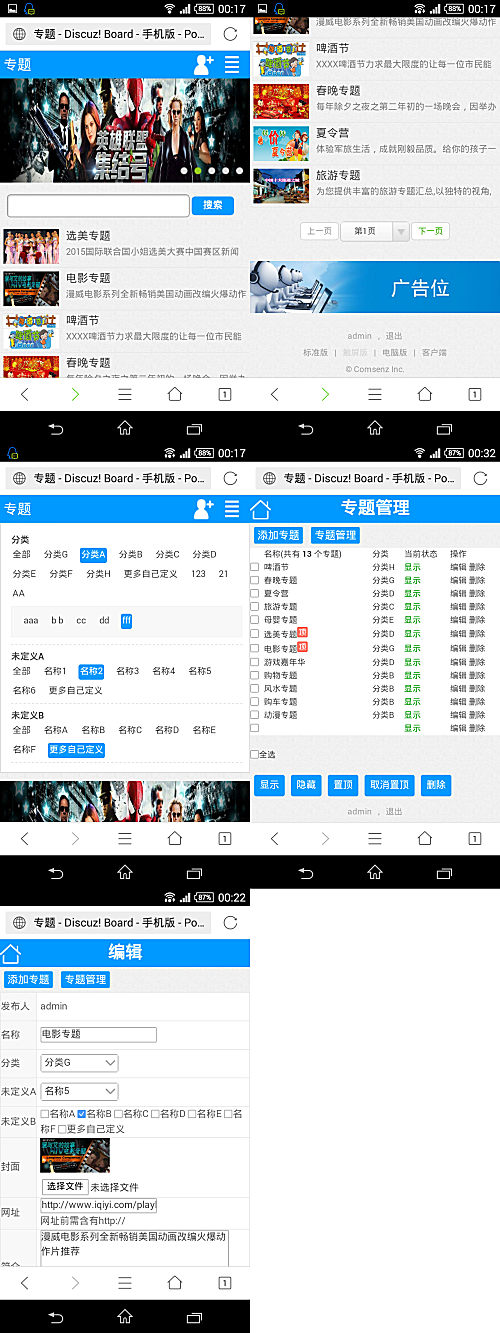Click the 取消置顶 button
Viewport: 500px width, 1333px height.
(x=389, y=785)
